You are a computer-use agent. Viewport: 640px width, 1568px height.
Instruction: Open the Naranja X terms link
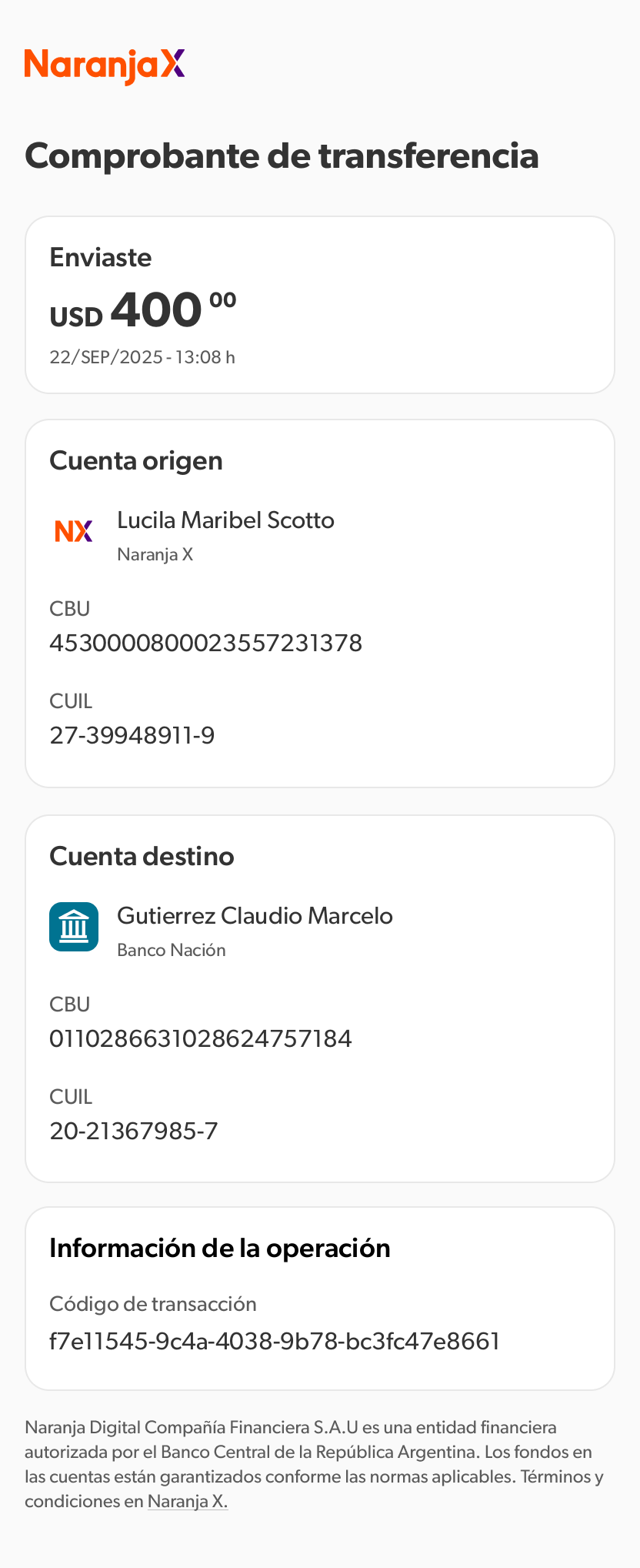[x=188, y=1501]
